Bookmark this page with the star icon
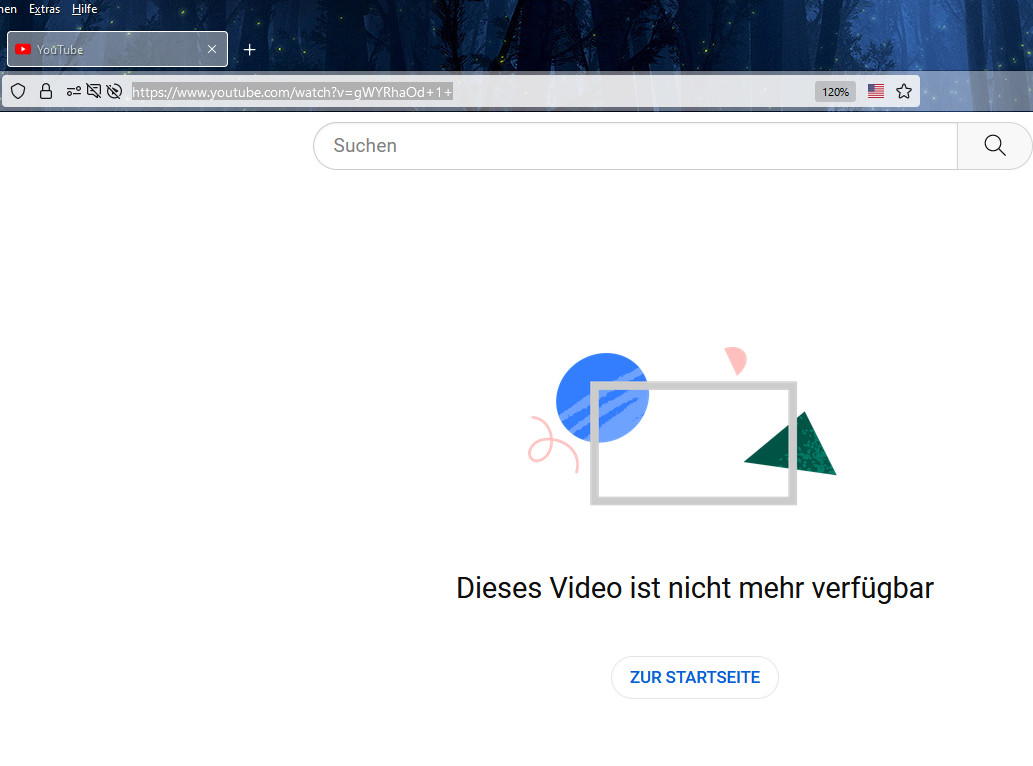This screenshot has width=1033, height=766. tap(904, 91)
